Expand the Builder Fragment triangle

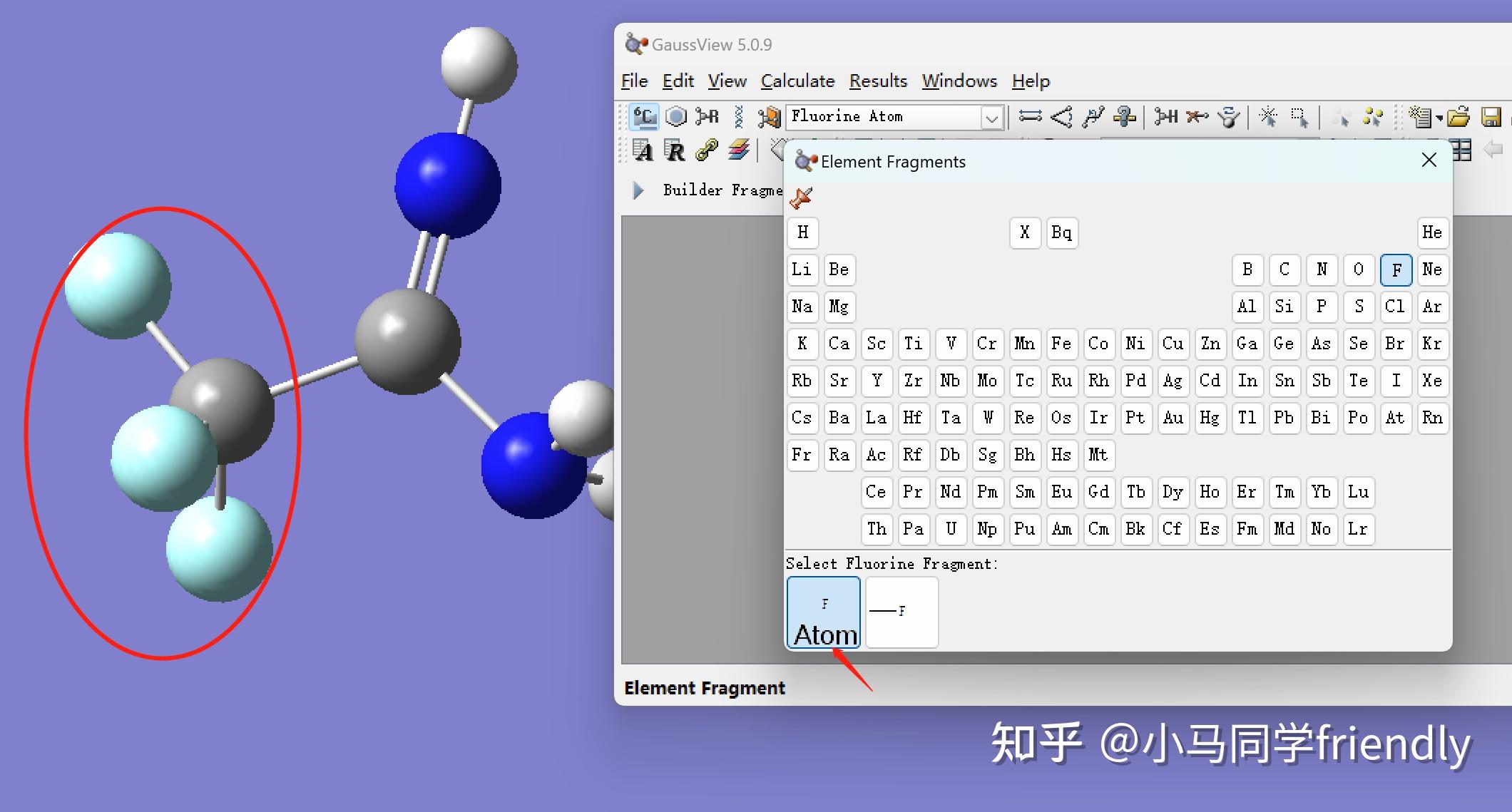(638, 190)
